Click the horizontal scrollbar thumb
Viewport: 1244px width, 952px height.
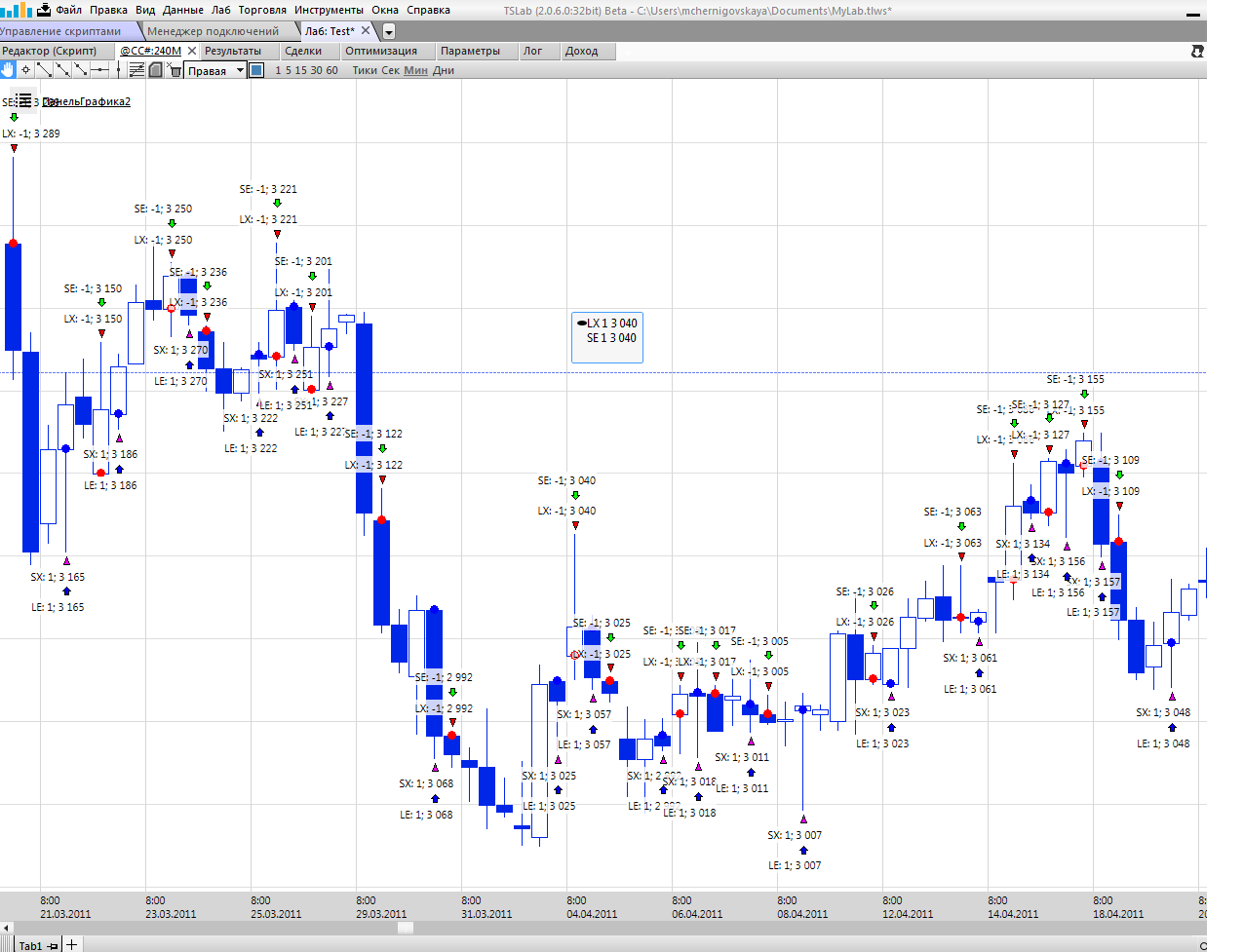pos(406,928)
